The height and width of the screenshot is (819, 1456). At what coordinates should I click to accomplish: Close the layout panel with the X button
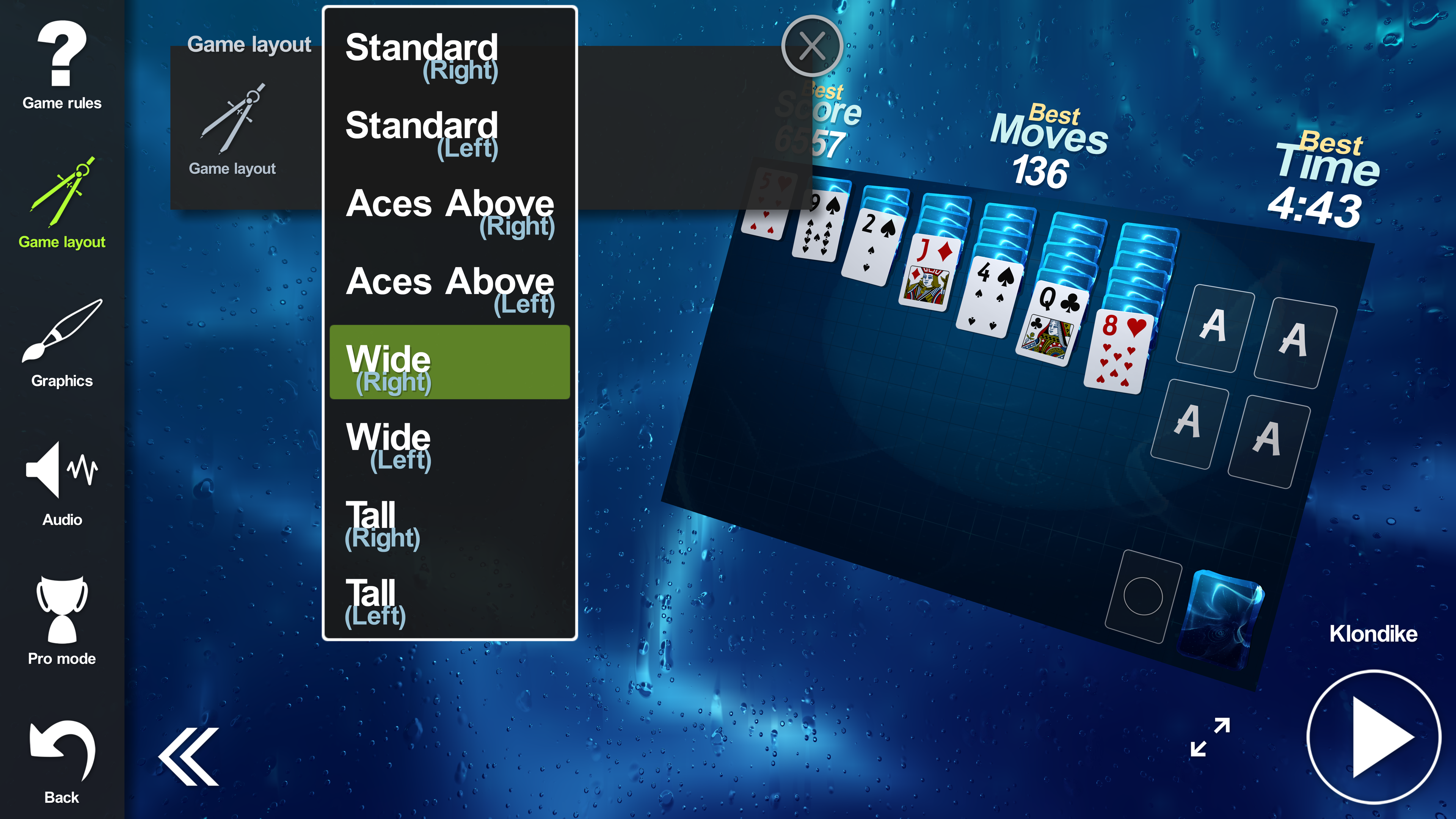[x=812, y=46]
